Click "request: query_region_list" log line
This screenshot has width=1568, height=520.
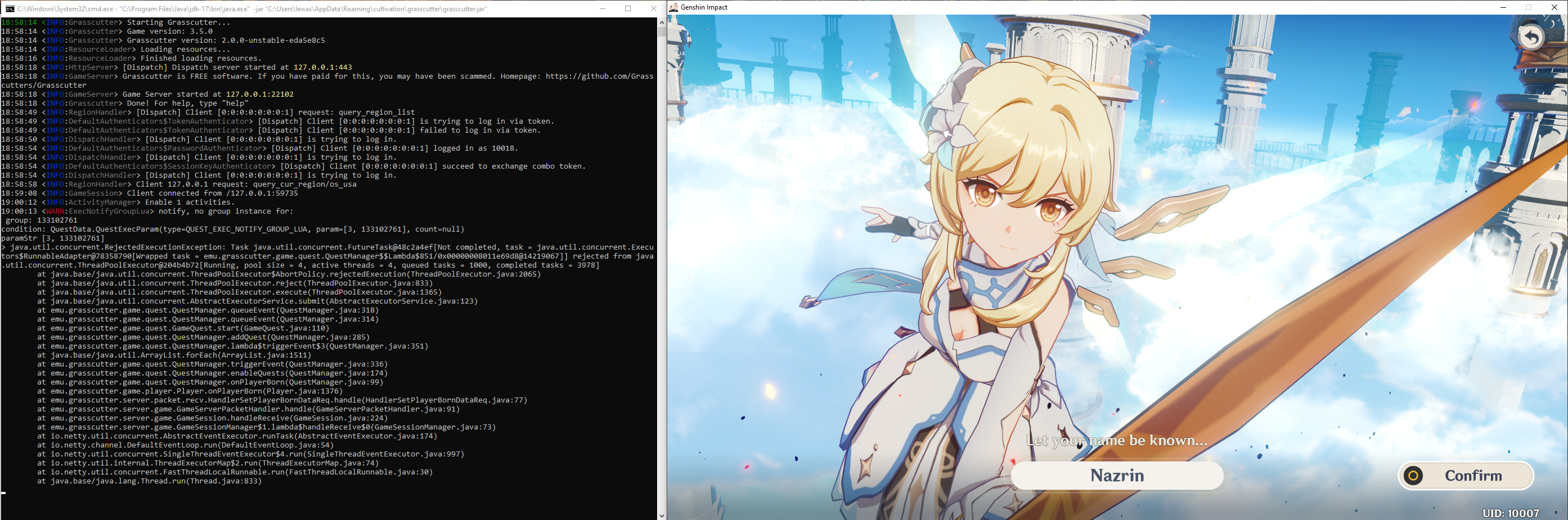coord(208,112)
